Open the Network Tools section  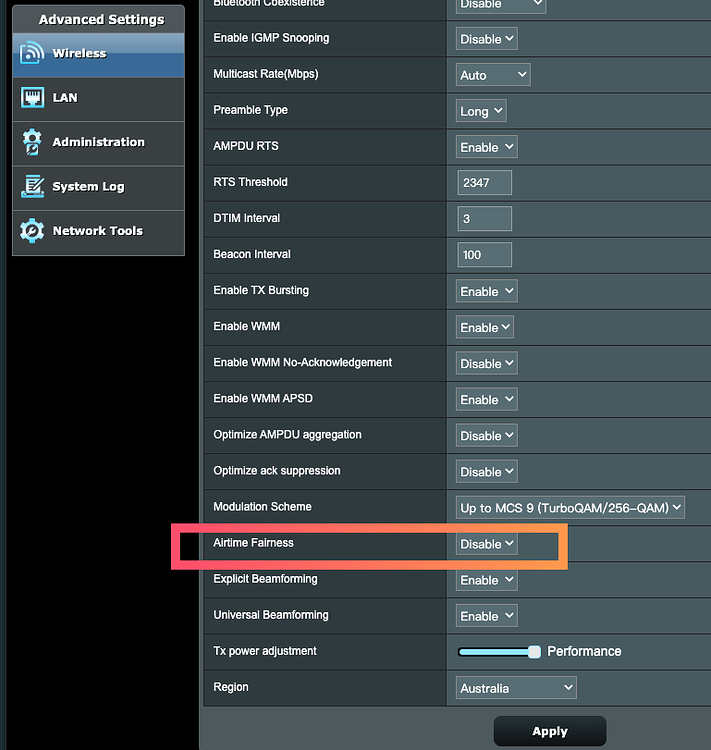pos(99,232)
